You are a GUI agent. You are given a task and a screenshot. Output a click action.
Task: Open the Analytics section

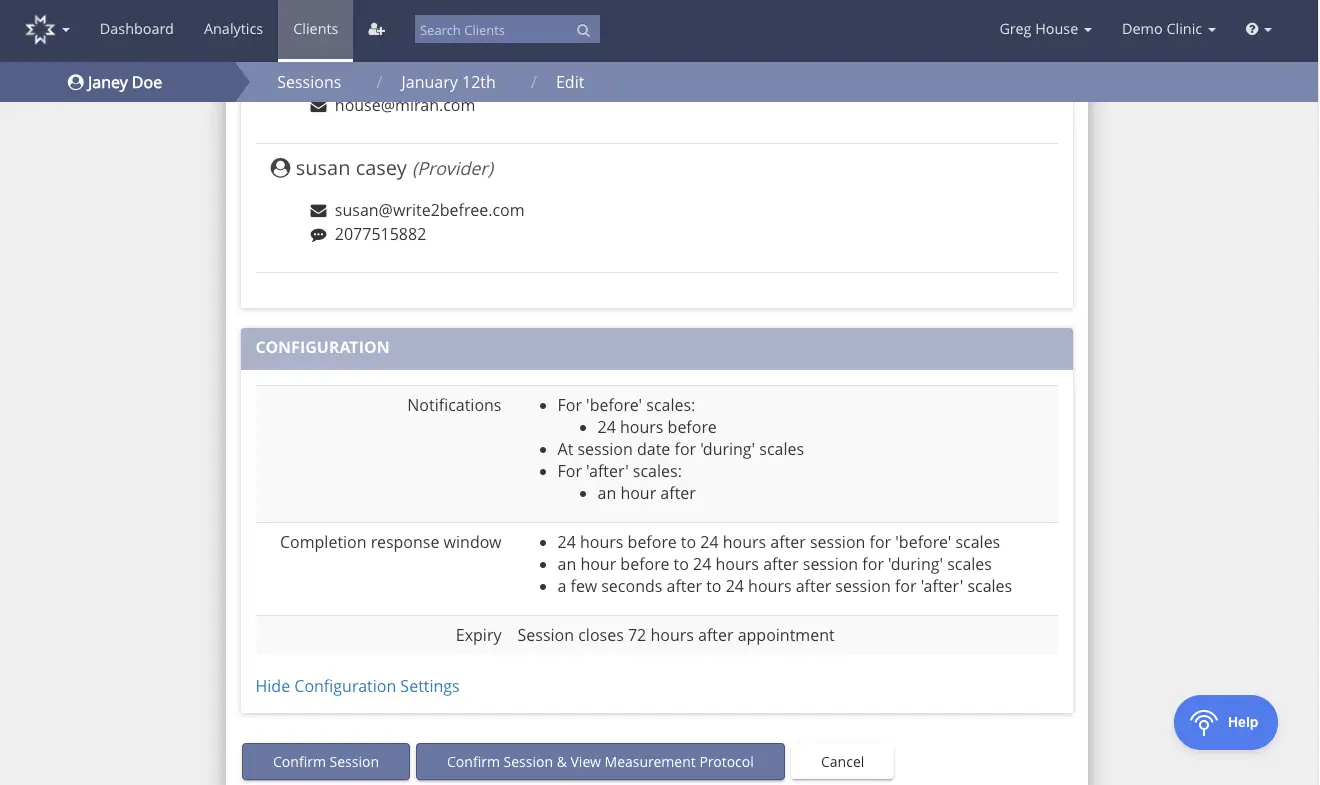(x=233, y=29)
